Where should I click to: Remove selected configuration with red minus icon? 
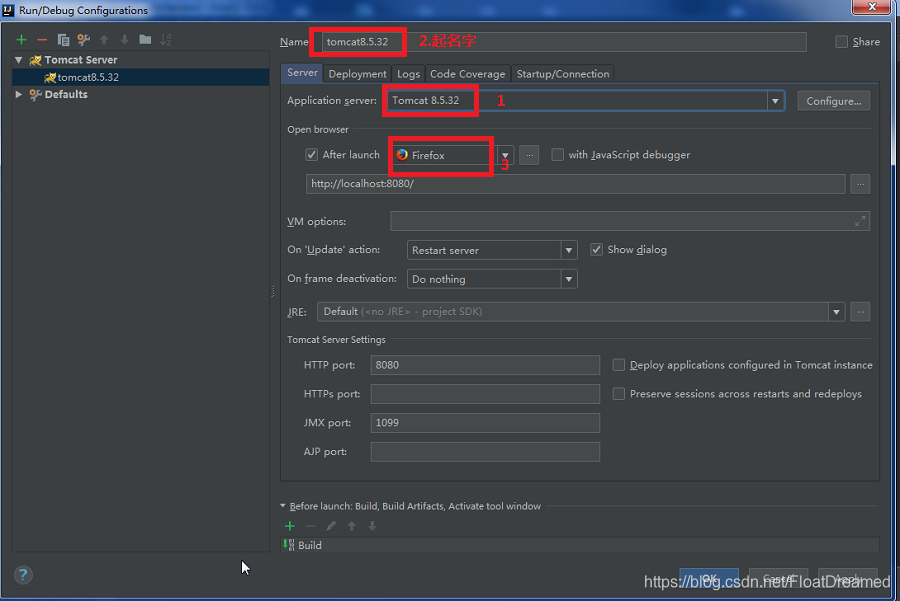(42, 40)
